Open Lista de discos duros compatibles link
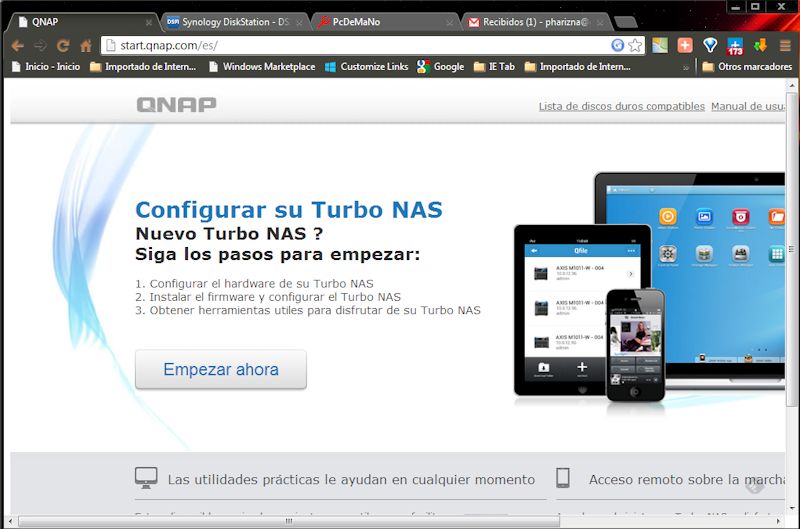 point(621,106)
